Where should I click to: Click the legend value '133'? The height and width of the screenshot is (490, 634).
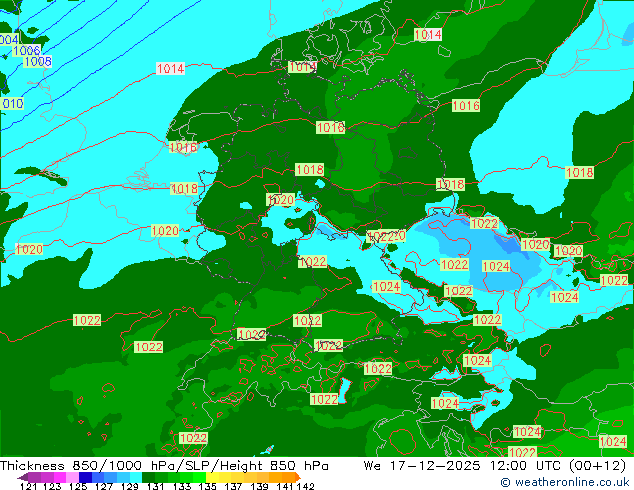coord(182,486)
